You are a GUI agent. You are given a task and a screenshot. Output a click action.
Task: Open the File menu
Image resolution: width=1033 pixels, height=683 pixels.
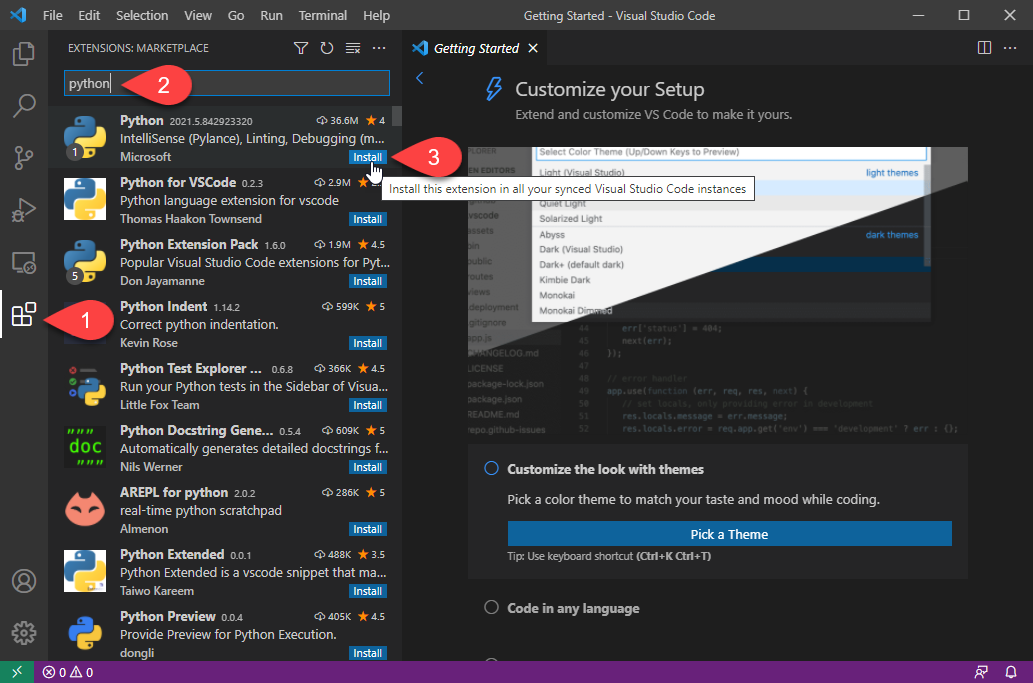coord(53,15)
